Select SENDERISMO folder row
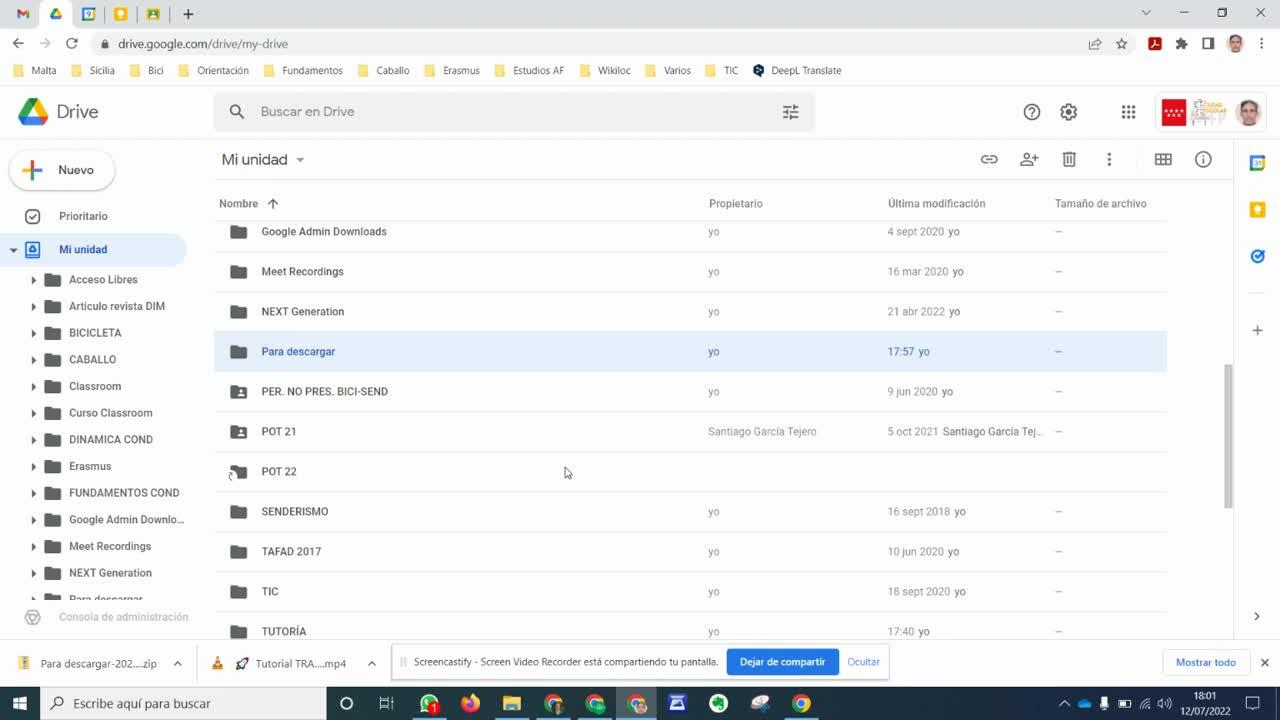 pyautogui.click(x=690, y=512)
